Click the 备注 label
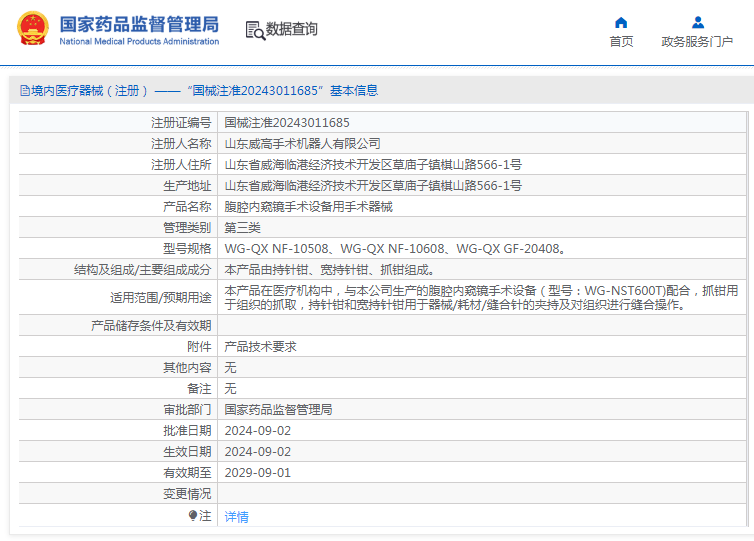The height and width of the screenshot is (541, 754). point(199,389)
